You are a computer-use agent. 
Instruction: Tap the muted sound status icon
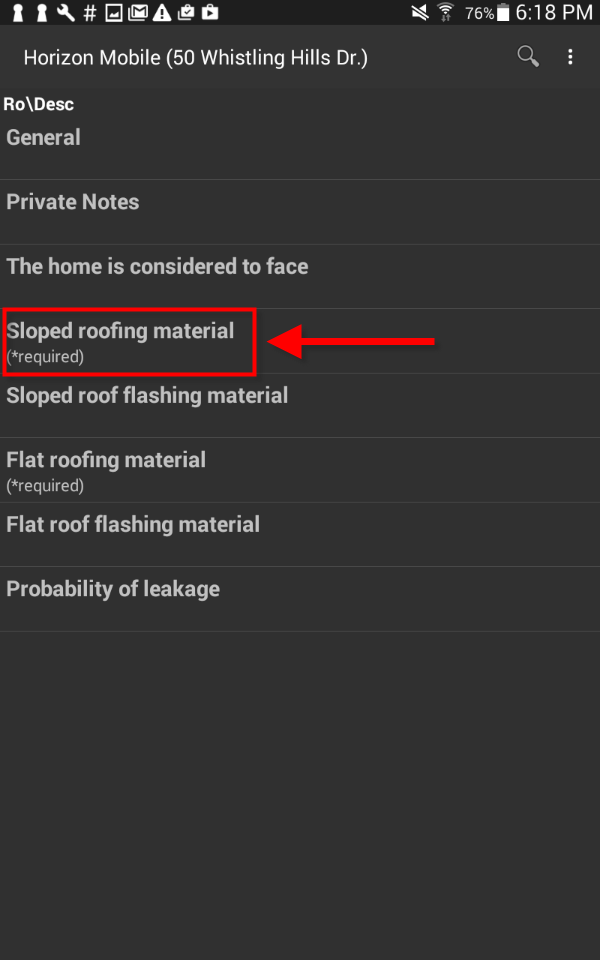420,13
